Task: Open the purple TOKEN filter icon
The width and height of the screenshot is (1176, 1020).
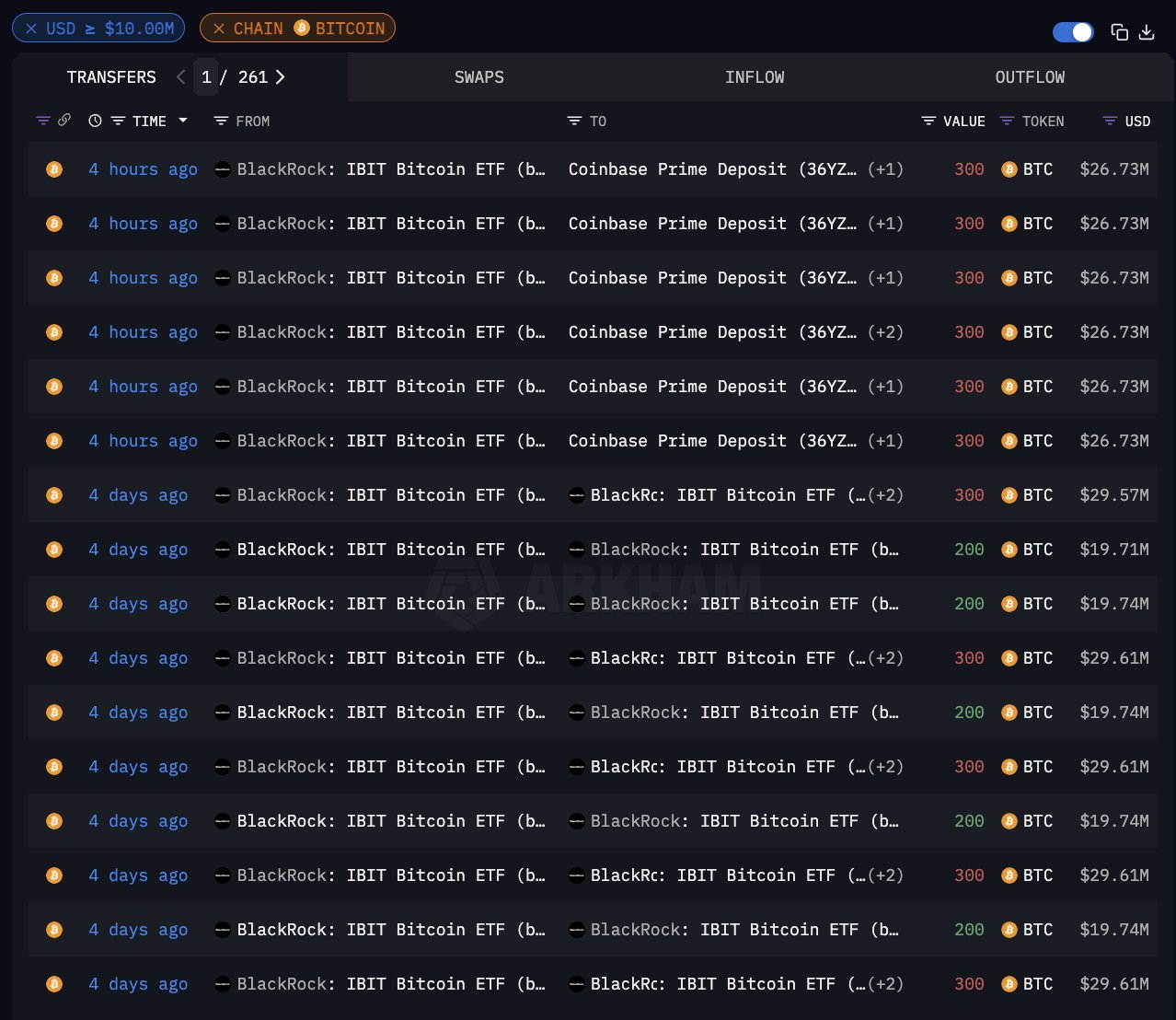Action: click(x=1007, y=121)
